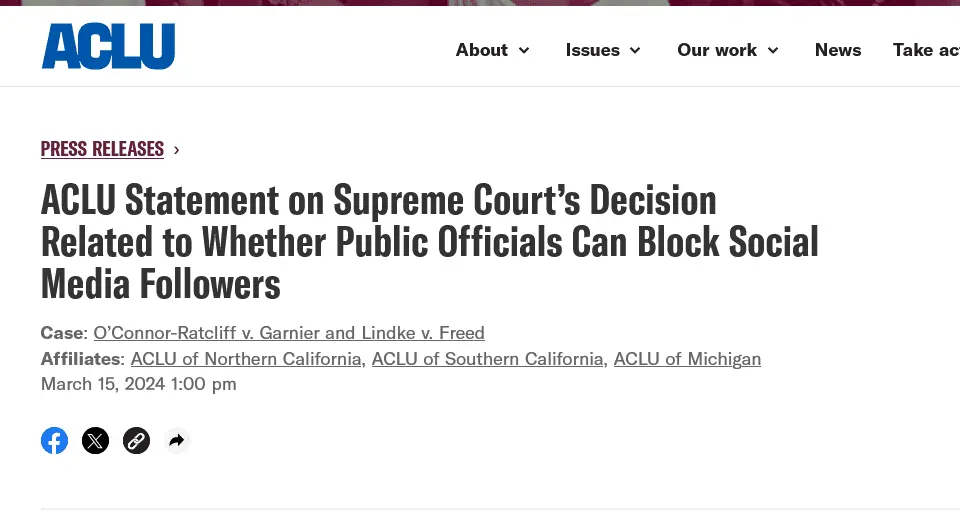Go to the News page
960x518 pixels.
pos(838,50)
